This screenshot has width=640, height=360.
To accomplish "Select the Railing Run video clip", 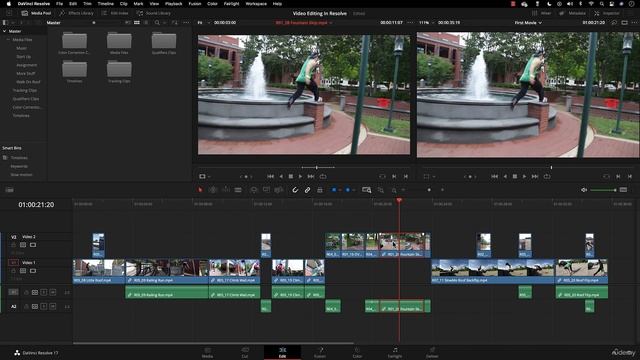I will point(167,271).
